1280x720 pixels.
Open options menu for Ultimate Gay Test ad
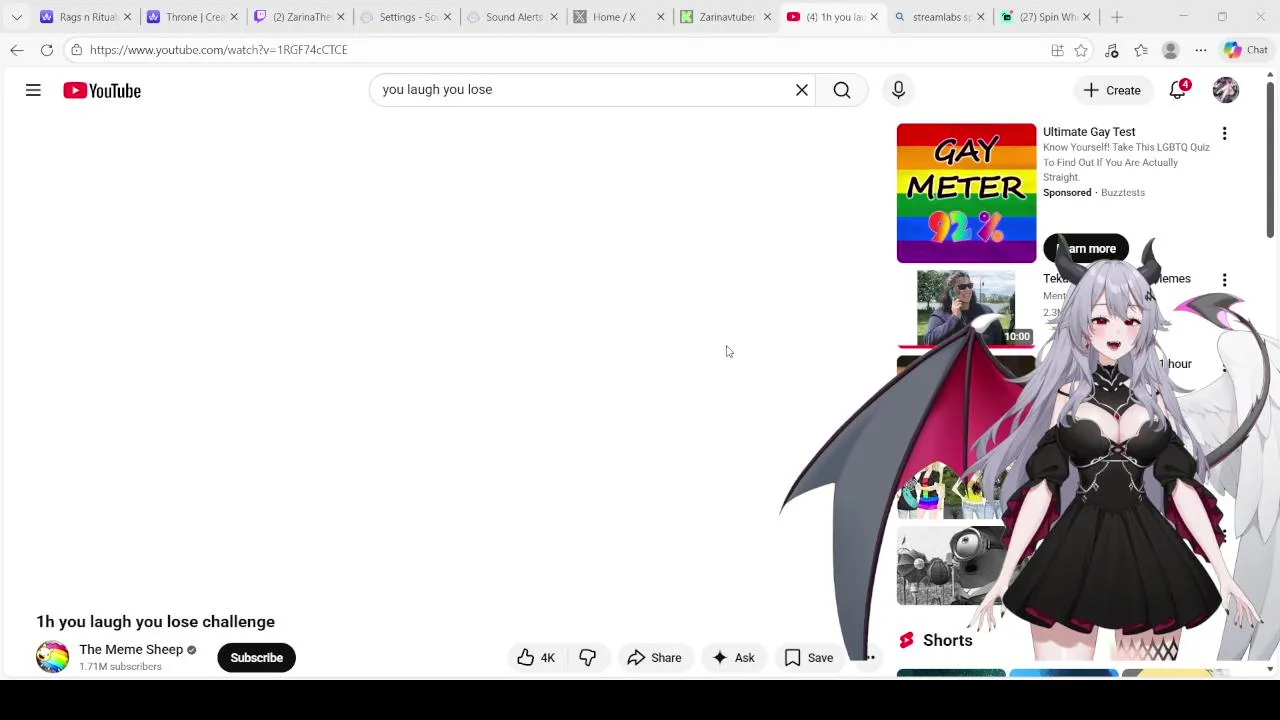[x=1224, y=134]
